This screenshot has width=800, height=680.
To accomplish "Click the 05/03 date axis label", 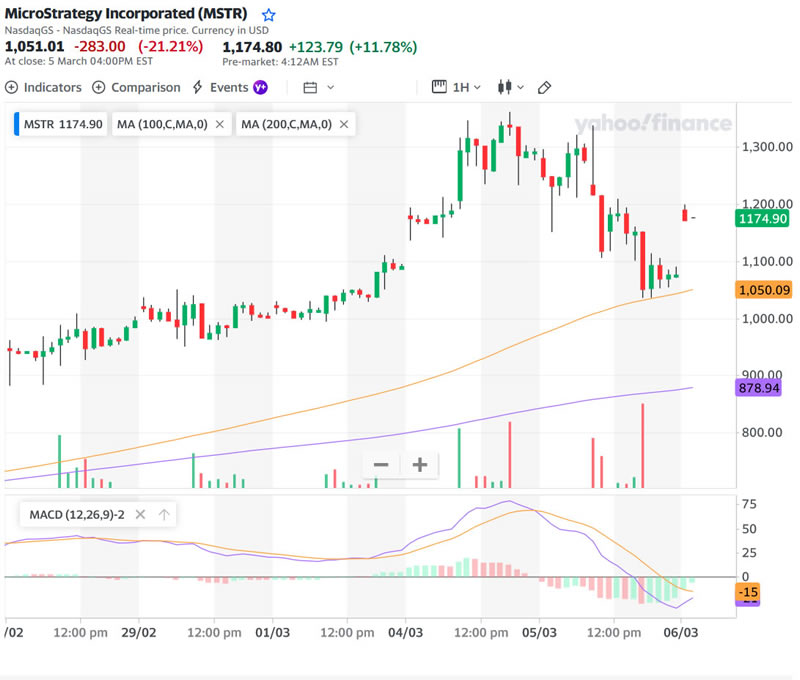I will tap(539, 633).
